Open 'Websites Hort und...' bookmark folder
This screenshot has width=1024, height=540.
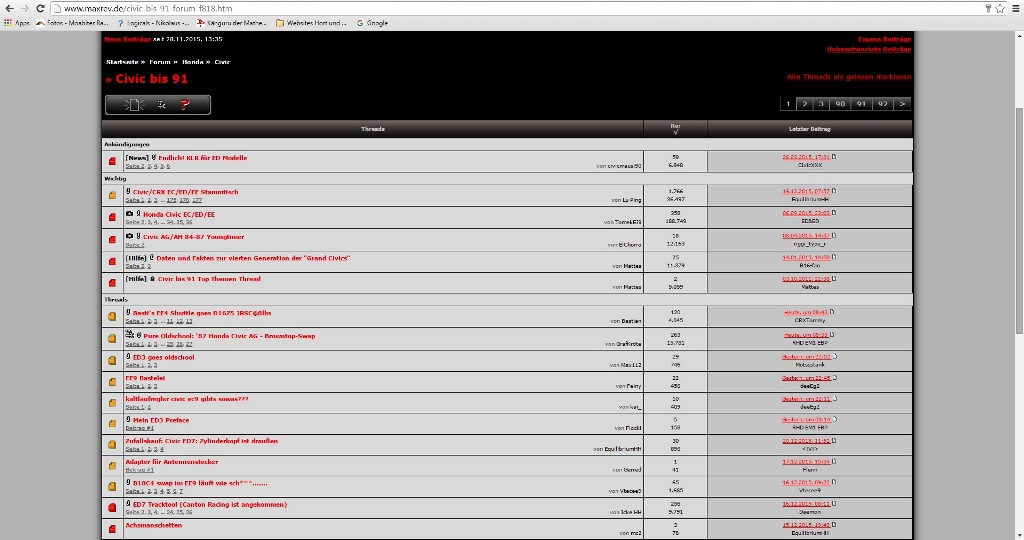(x=310, y=22)
